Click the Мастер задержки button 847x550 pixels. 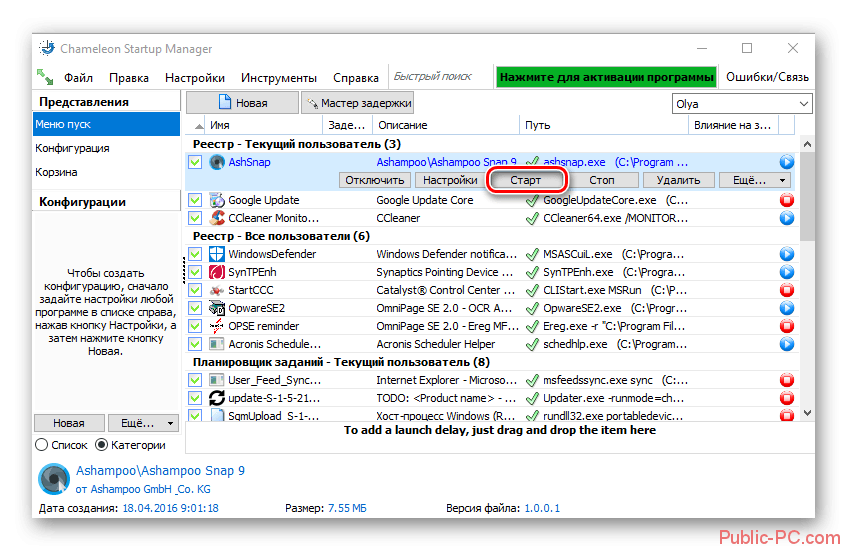358,103
